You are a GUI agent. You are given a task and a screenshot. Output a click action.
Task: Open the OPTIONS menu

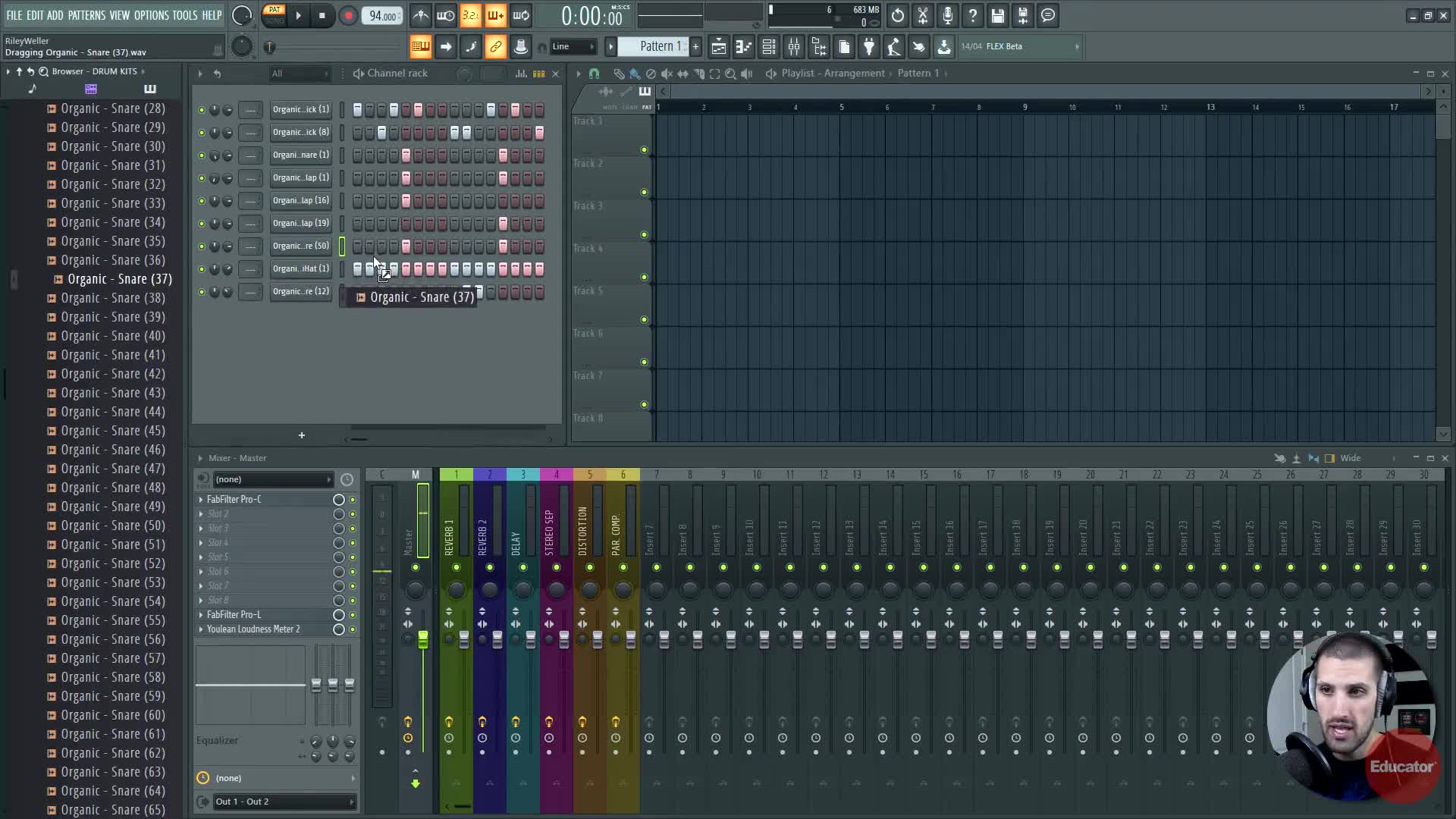(151, 15)
